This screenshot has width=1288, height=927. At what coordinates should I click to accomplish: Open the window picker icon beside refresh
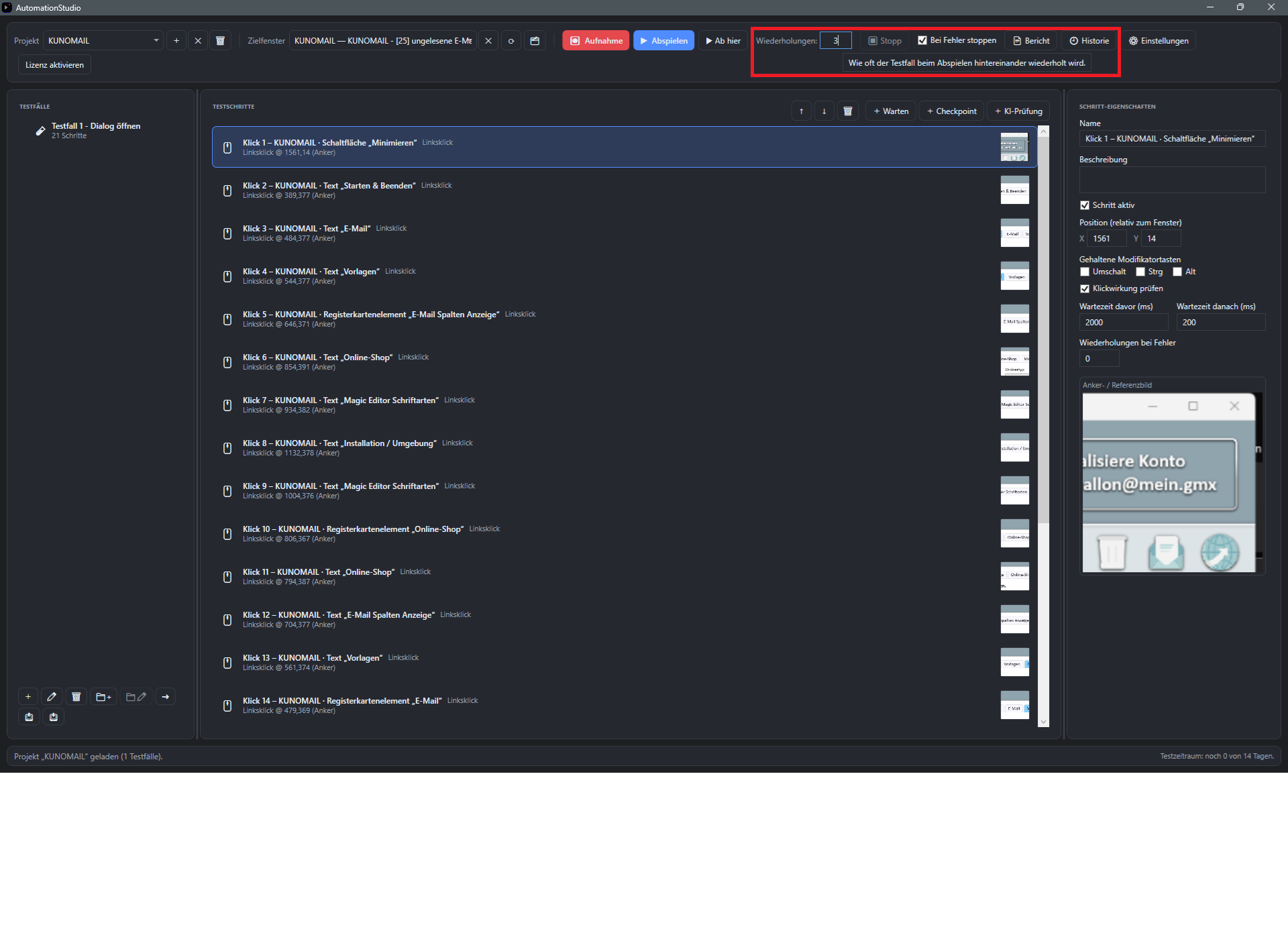(x=535, y=41)
